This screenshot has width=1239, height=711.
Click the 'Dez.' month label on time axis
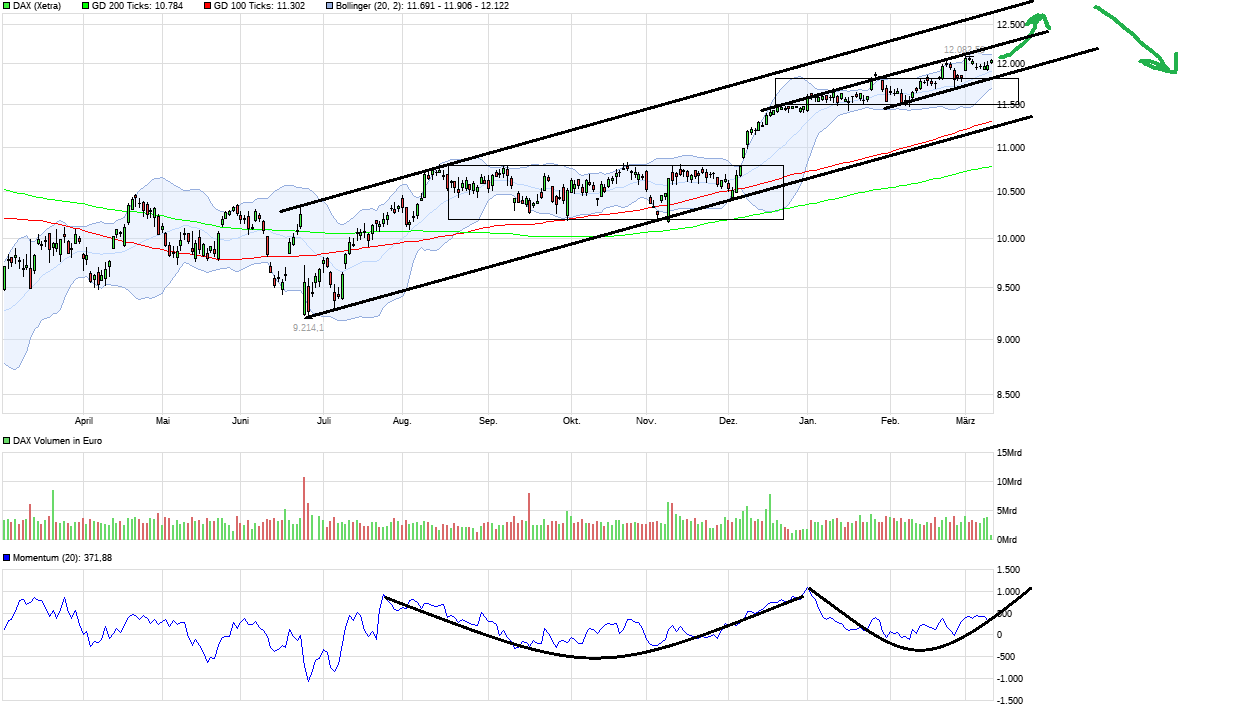[x=728, y=421]
